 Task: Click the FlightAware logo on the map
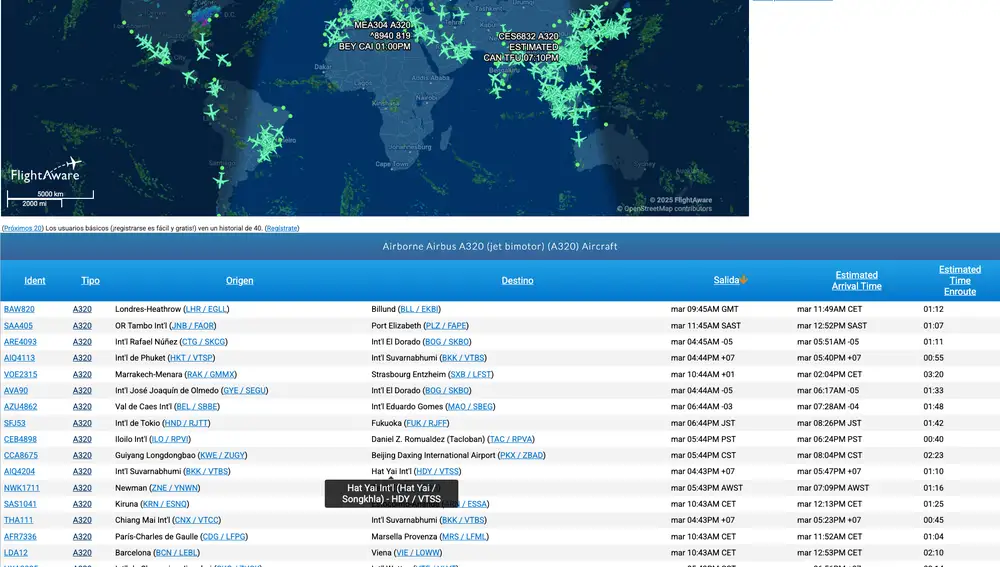pyautogui.click(x=45, y=171)
